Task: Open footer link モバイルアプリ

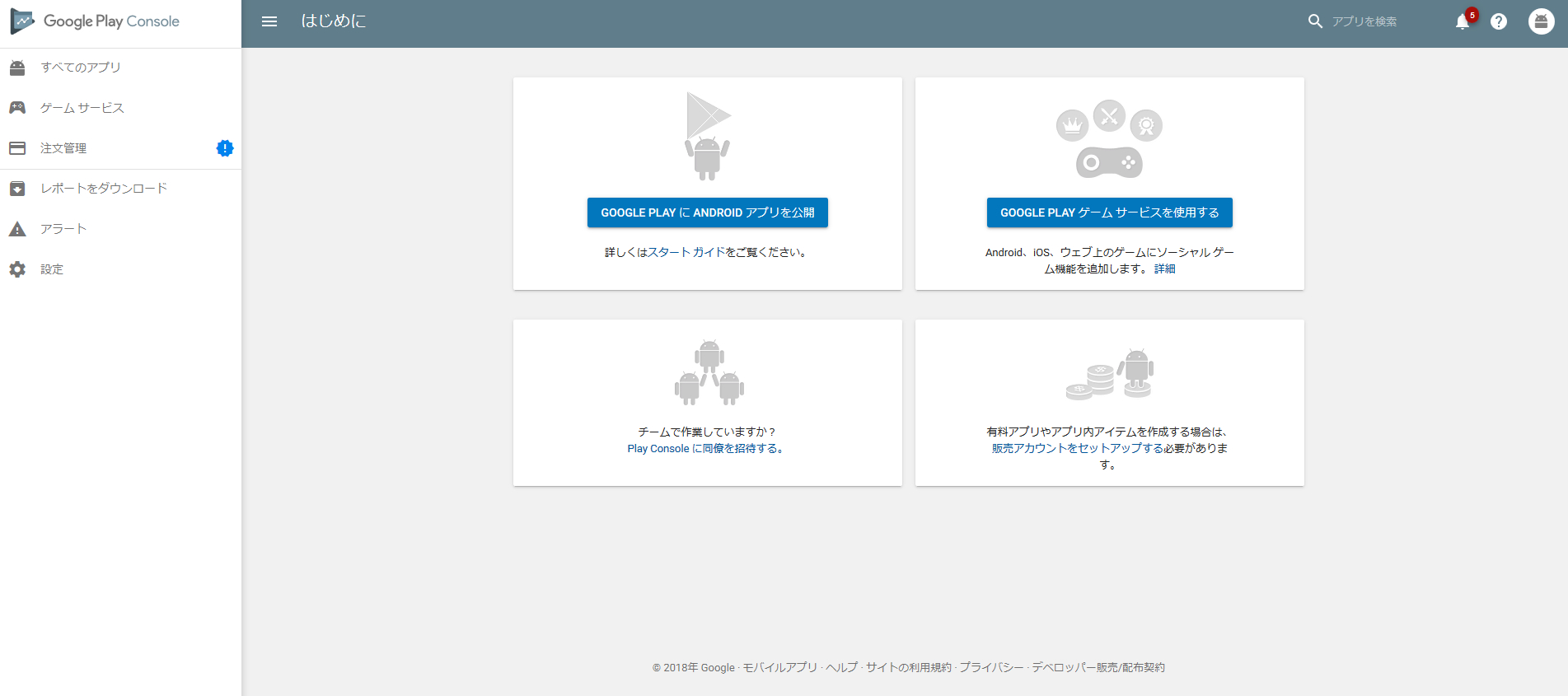Action: click(x=780, y=667)
